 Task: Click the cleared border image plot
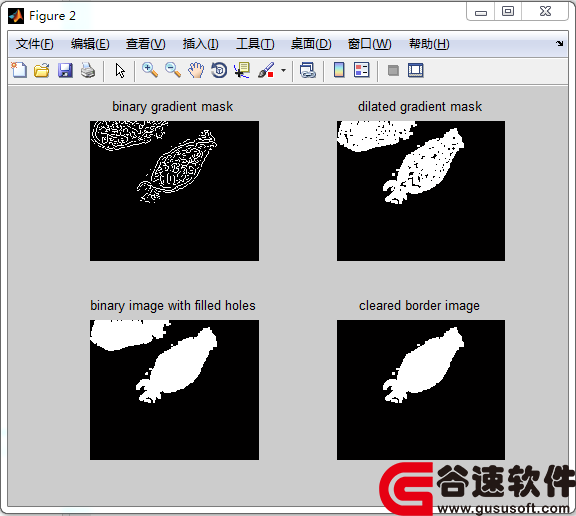[x=421, y=390]
